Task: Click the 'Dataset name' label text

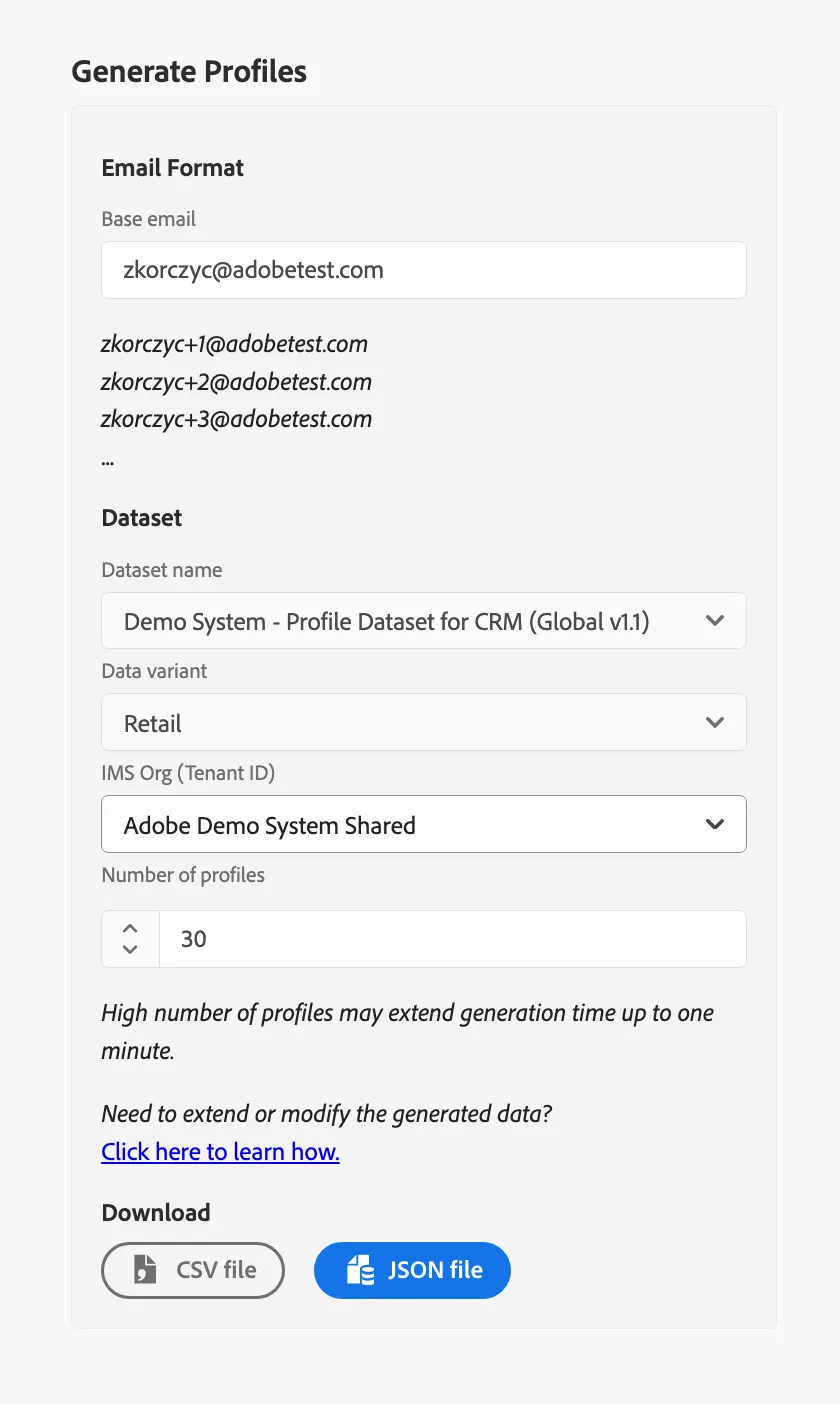Action: 162,570
